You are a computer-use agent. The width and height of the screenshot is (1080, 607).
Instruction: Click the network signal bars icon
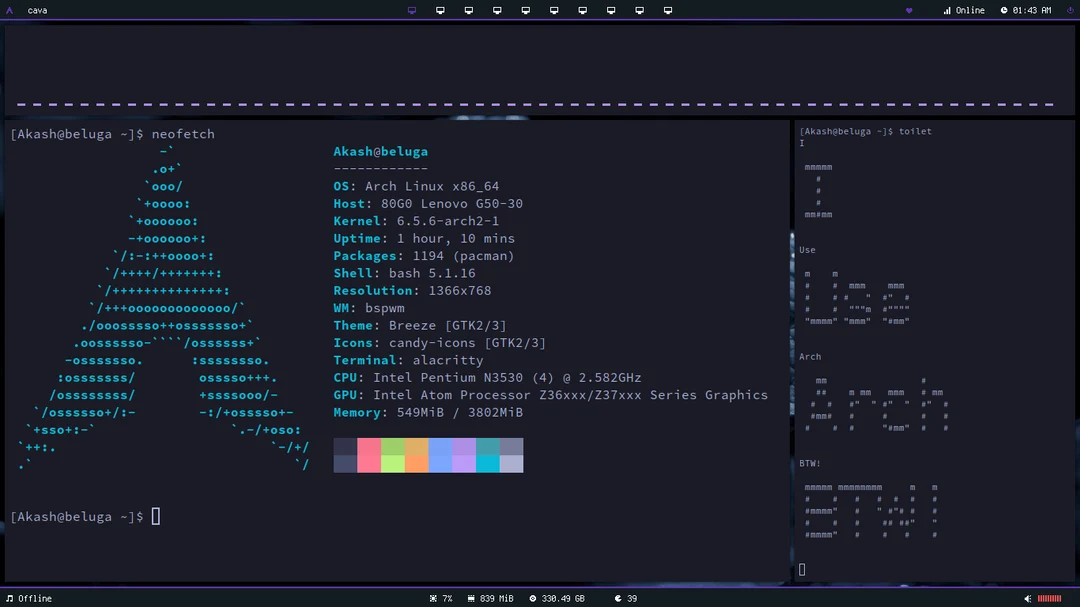[x=946, y=10]
